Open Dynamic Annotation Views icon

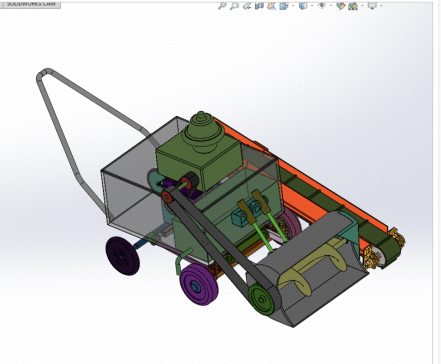[272, 6]
